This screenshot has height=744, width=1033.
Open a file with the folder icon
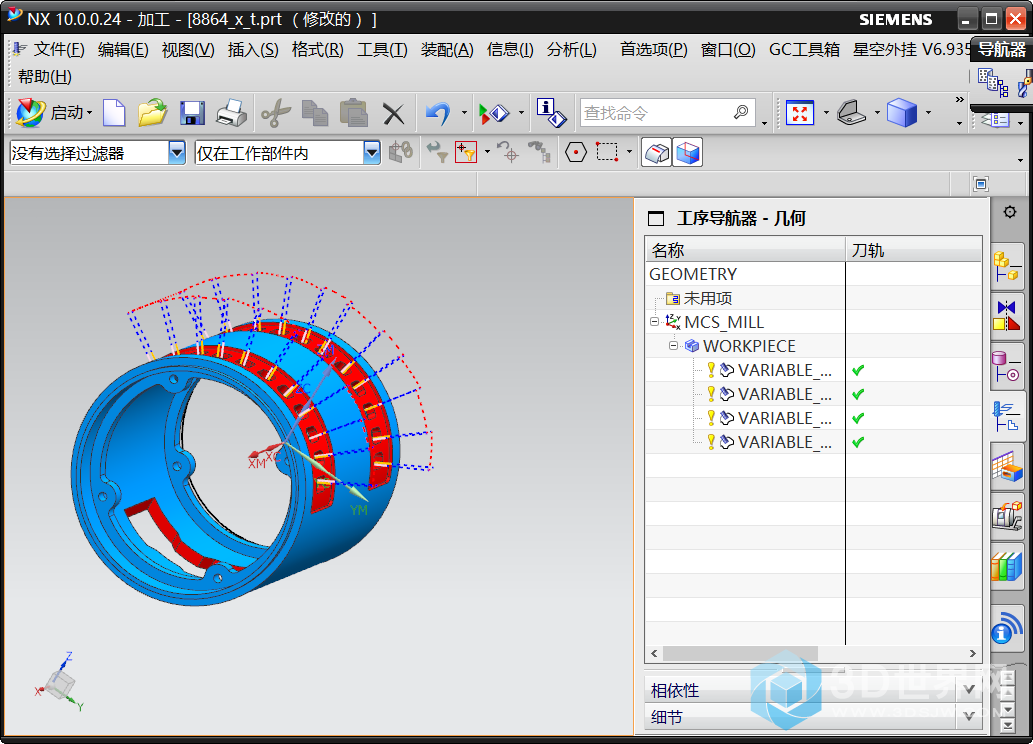point(153,113)
